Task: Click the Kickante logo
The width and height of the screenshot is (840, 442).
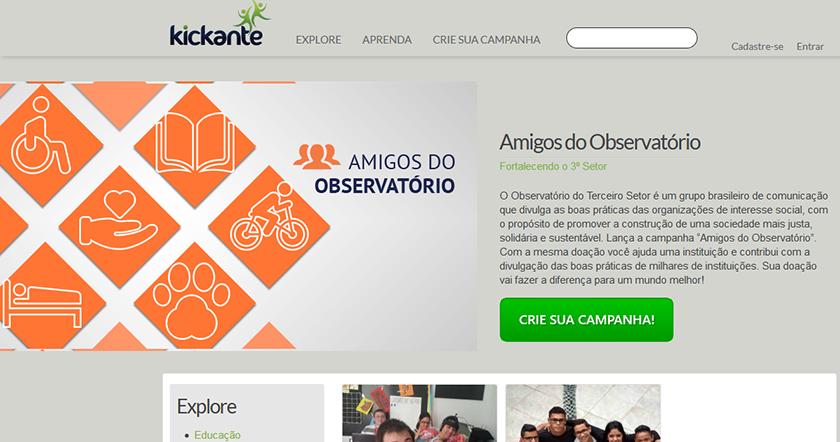Action: pos(220,24)
